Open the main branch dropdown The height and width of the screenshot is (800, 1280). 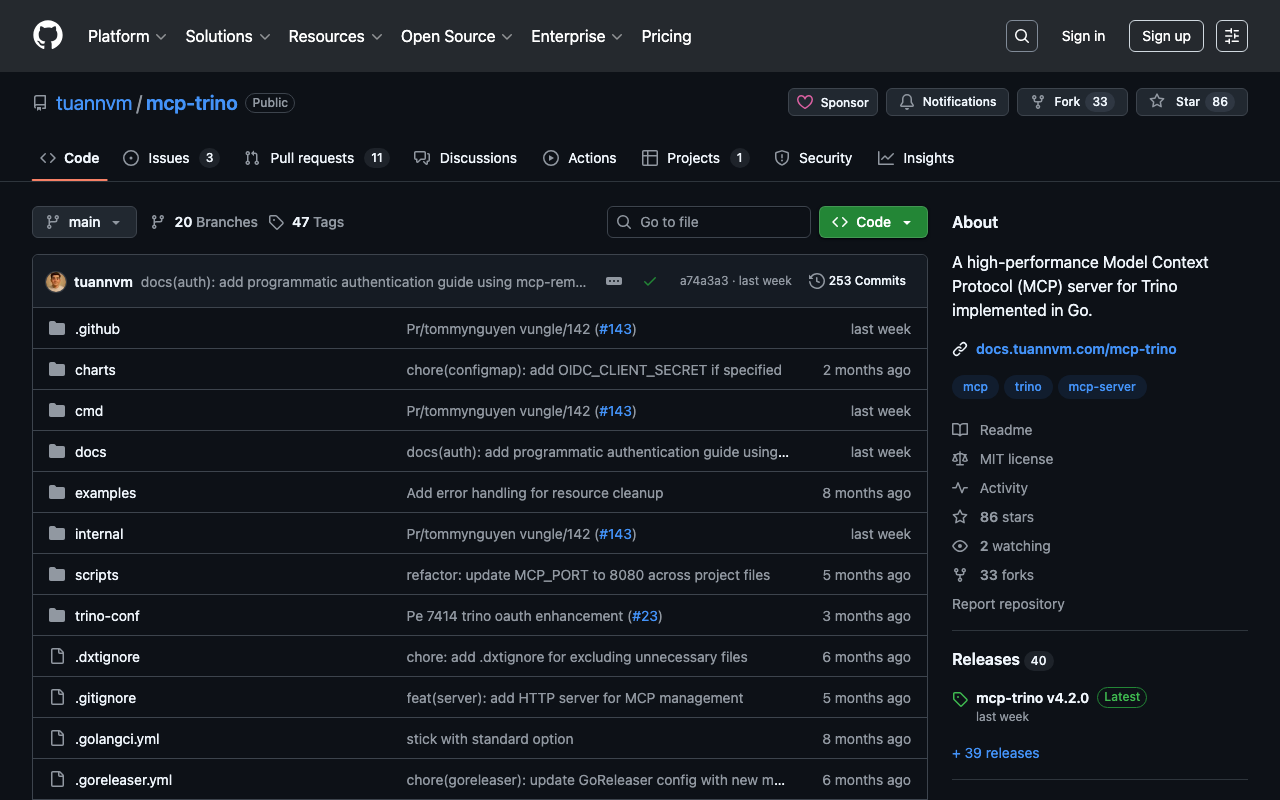coord(84,222)
